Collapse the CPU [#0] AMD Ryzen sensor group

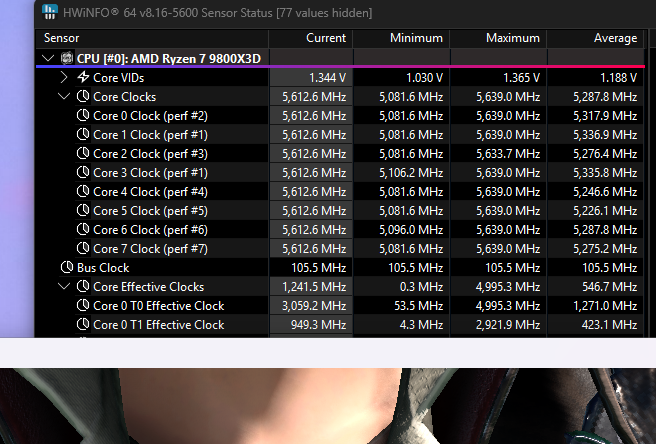pos(48,58)
